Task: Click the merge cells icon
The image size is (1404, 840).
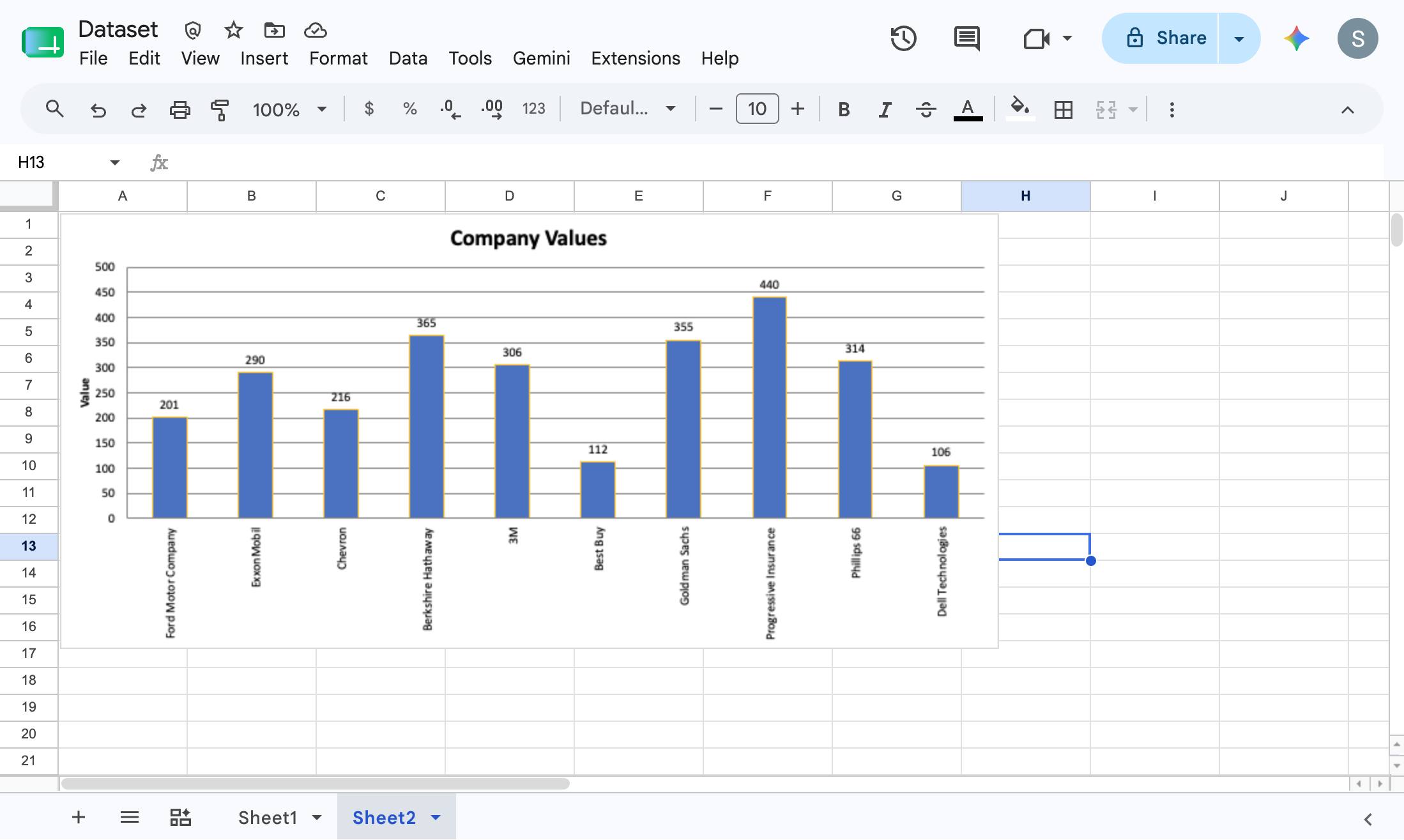Action: coord(1106,110)
